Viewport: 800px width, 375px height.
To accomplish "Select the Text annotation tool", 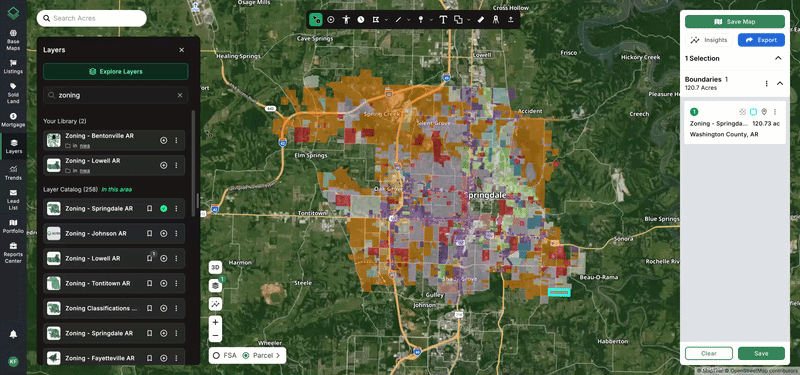I will (443, 20).
